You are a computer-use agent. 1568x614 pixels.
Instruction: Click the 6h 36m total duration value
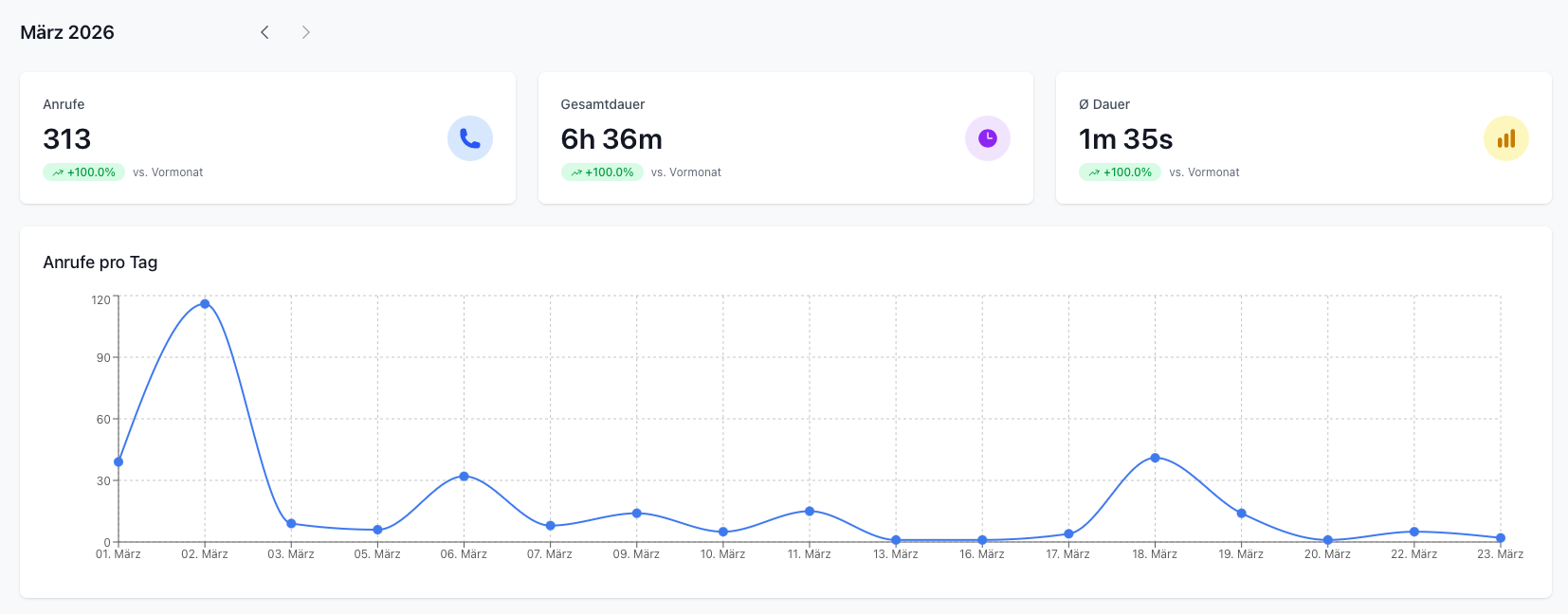611,139
